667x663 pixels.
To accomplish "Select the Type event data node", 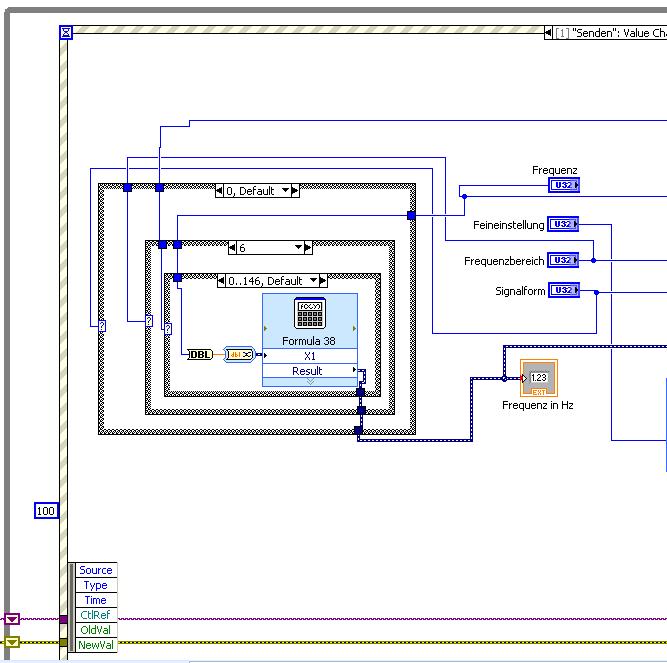I will tap(96, 585).
